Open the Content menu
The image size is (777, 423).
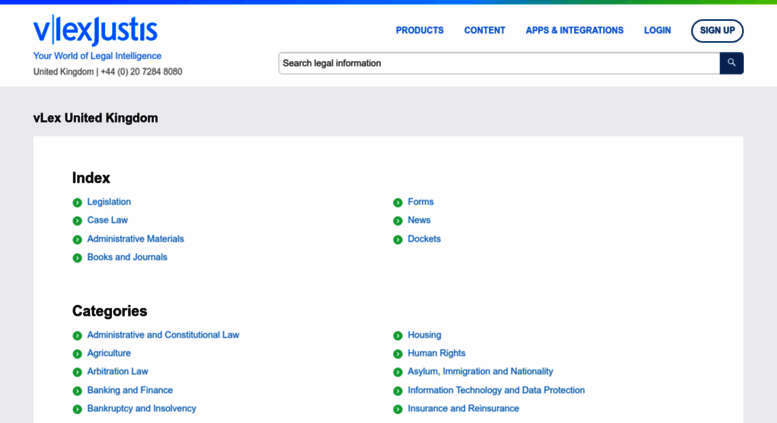pos(485,31)
